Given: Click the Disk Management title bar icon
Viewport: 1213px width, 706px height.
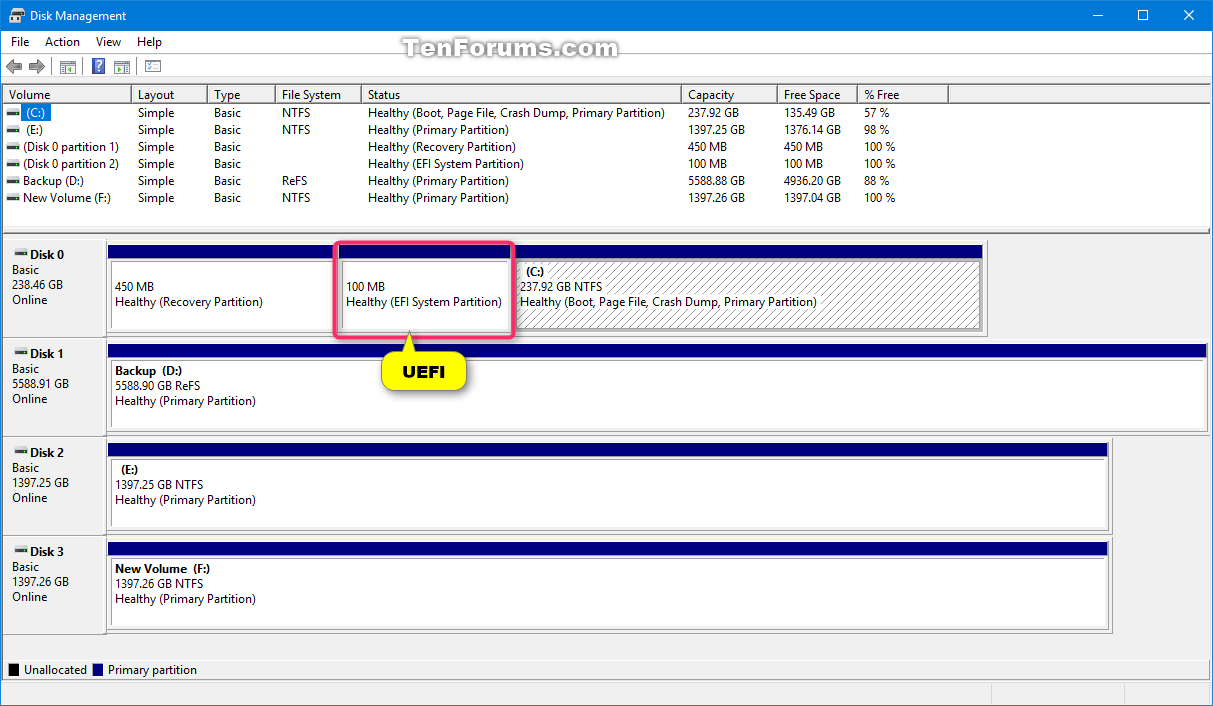Looking at the screenshot, I should click(16, 15).
